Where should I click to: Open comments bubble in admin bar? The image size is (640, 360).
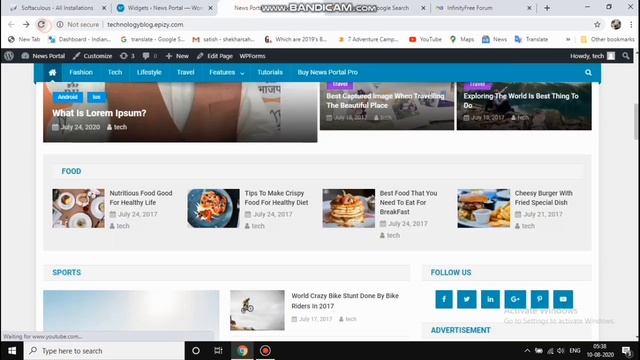point(149,56)
